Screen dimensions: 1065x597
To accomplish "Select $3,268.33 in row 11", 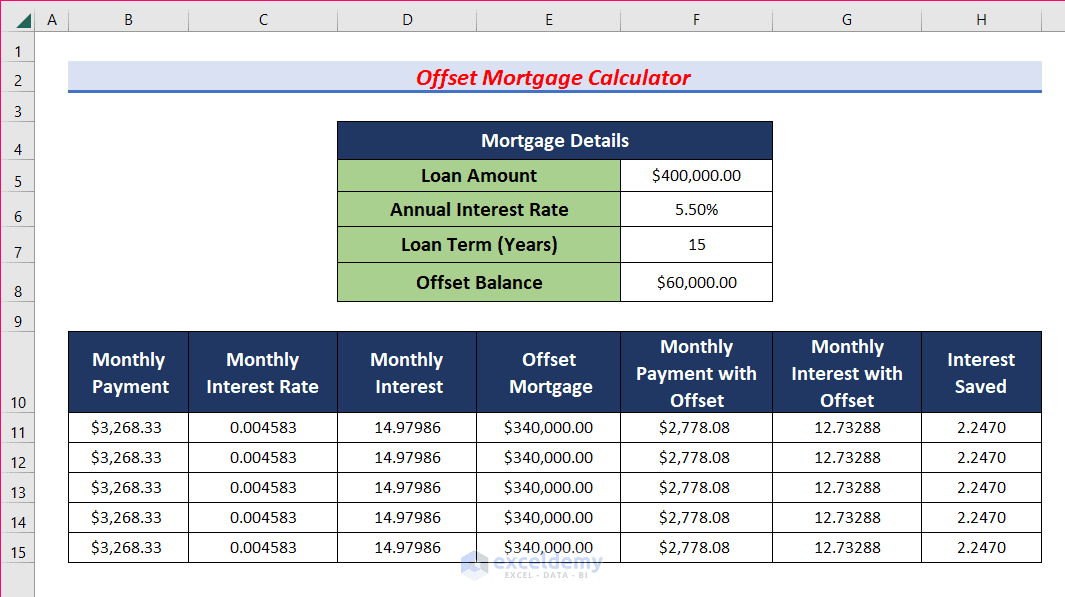I will click(128, 428).
